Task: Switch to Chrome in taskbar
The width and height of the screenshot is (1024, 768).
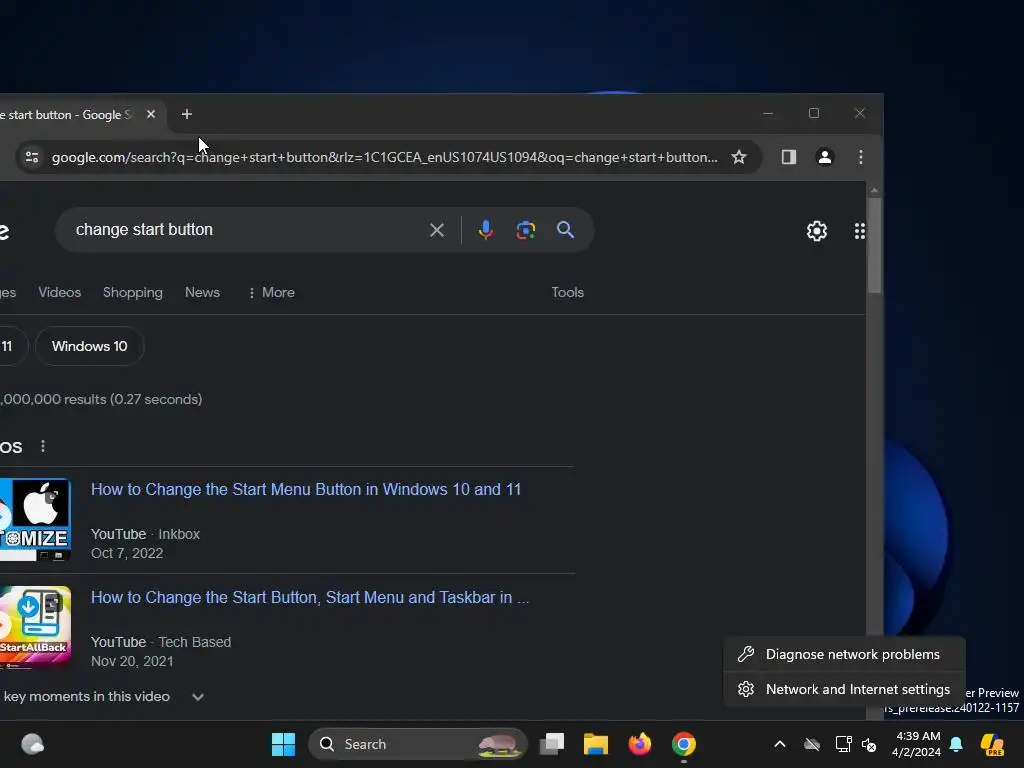Action: coord(684,744)
